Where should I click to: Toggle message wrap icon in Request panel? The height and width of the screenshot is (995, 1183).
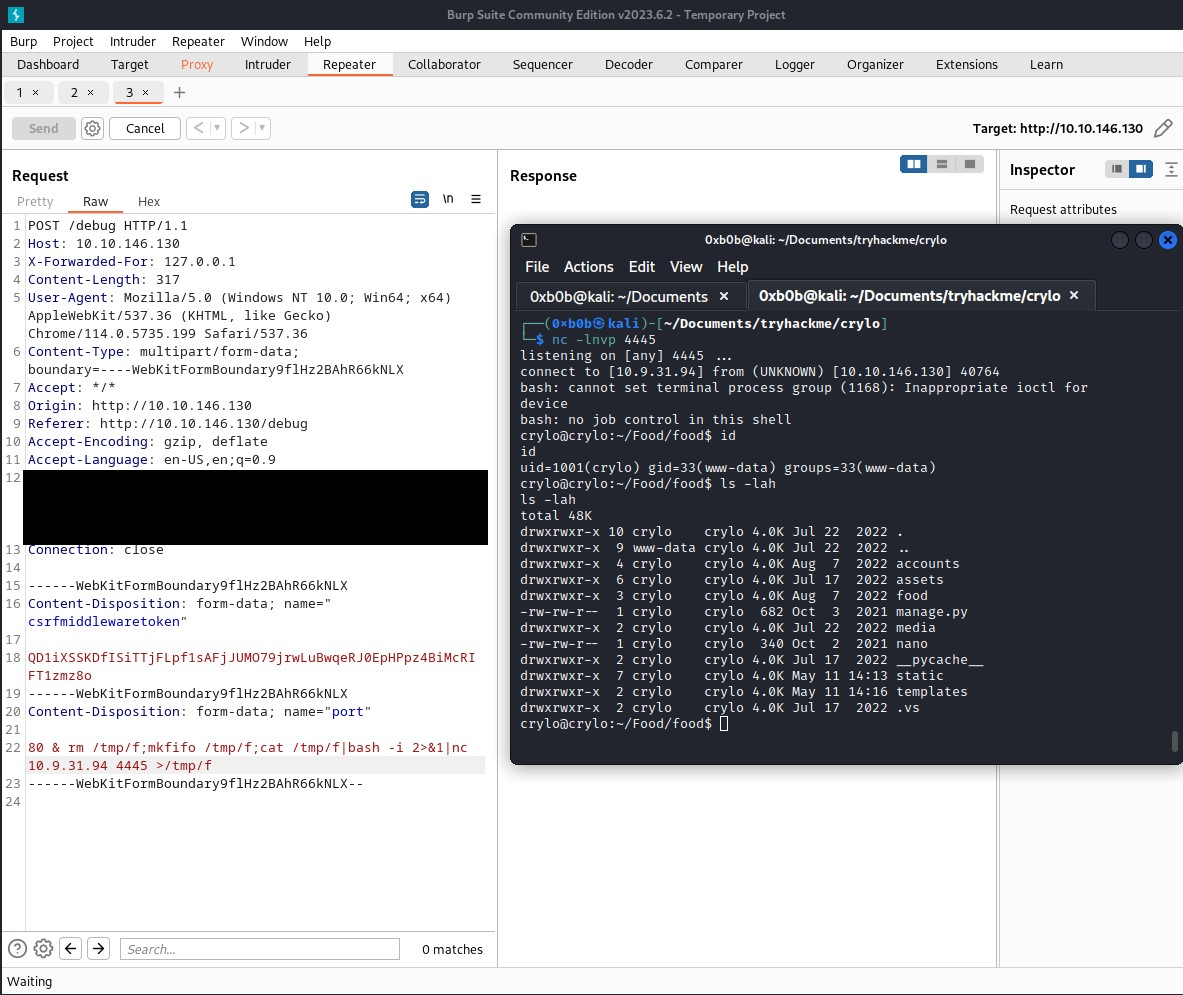point(419,199)
